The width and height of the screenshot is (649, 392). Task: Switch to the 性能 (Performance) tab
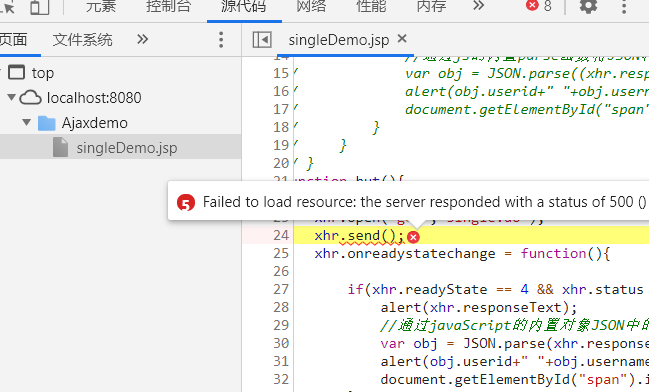tap(371, 6)
